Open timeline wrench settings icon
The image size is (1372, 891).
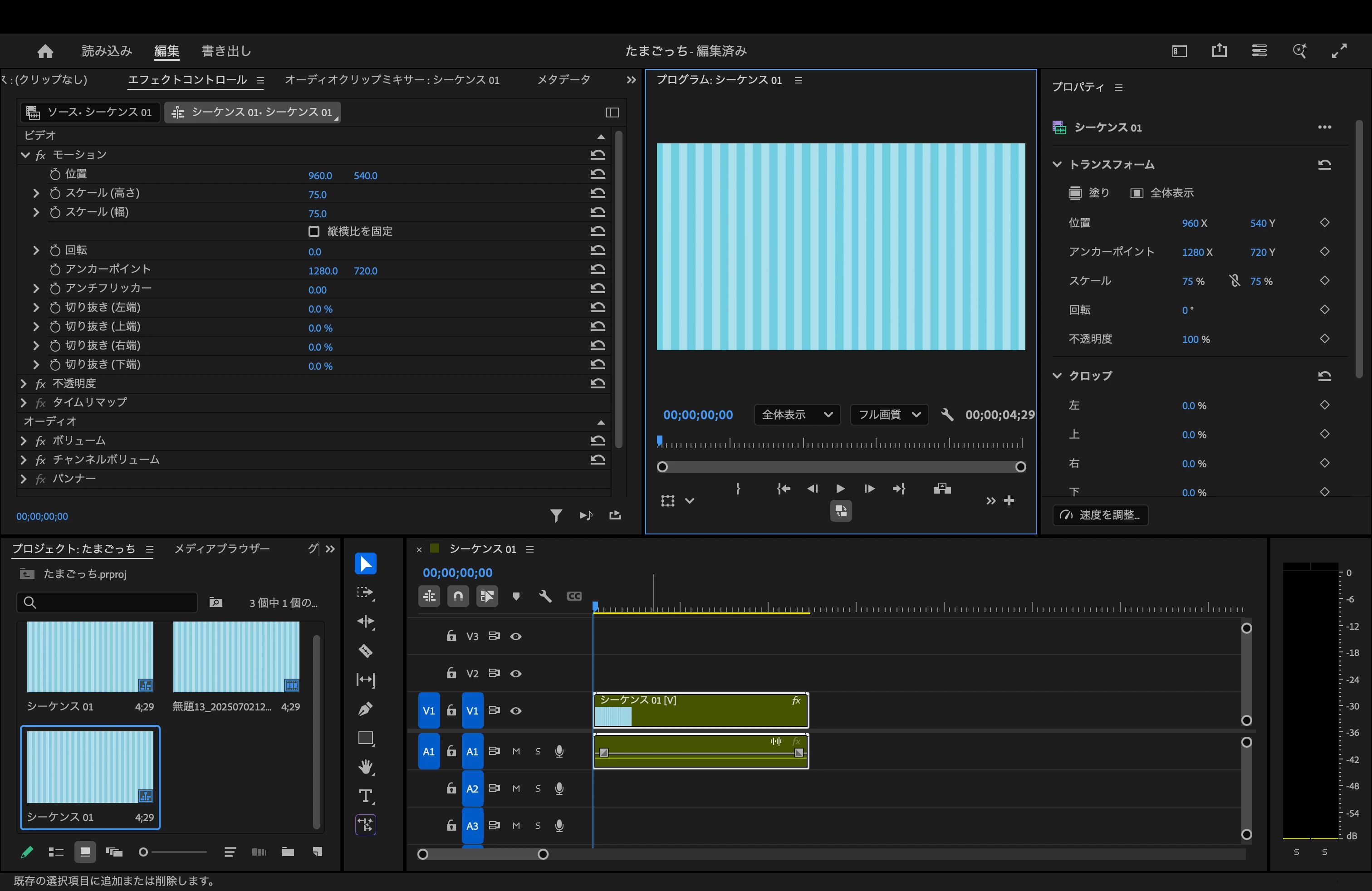tap(545, 596)
